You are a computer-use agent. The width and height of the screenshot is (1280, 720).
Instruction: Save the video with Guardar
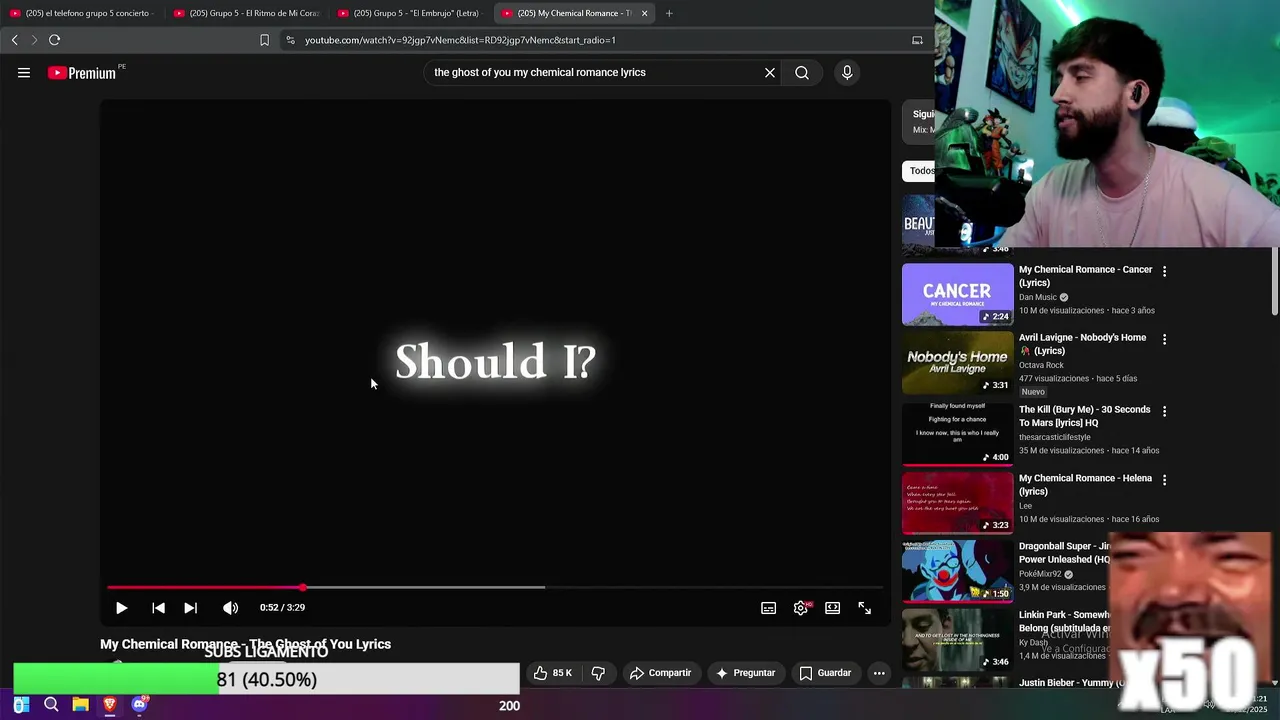[x=825, y=673]
